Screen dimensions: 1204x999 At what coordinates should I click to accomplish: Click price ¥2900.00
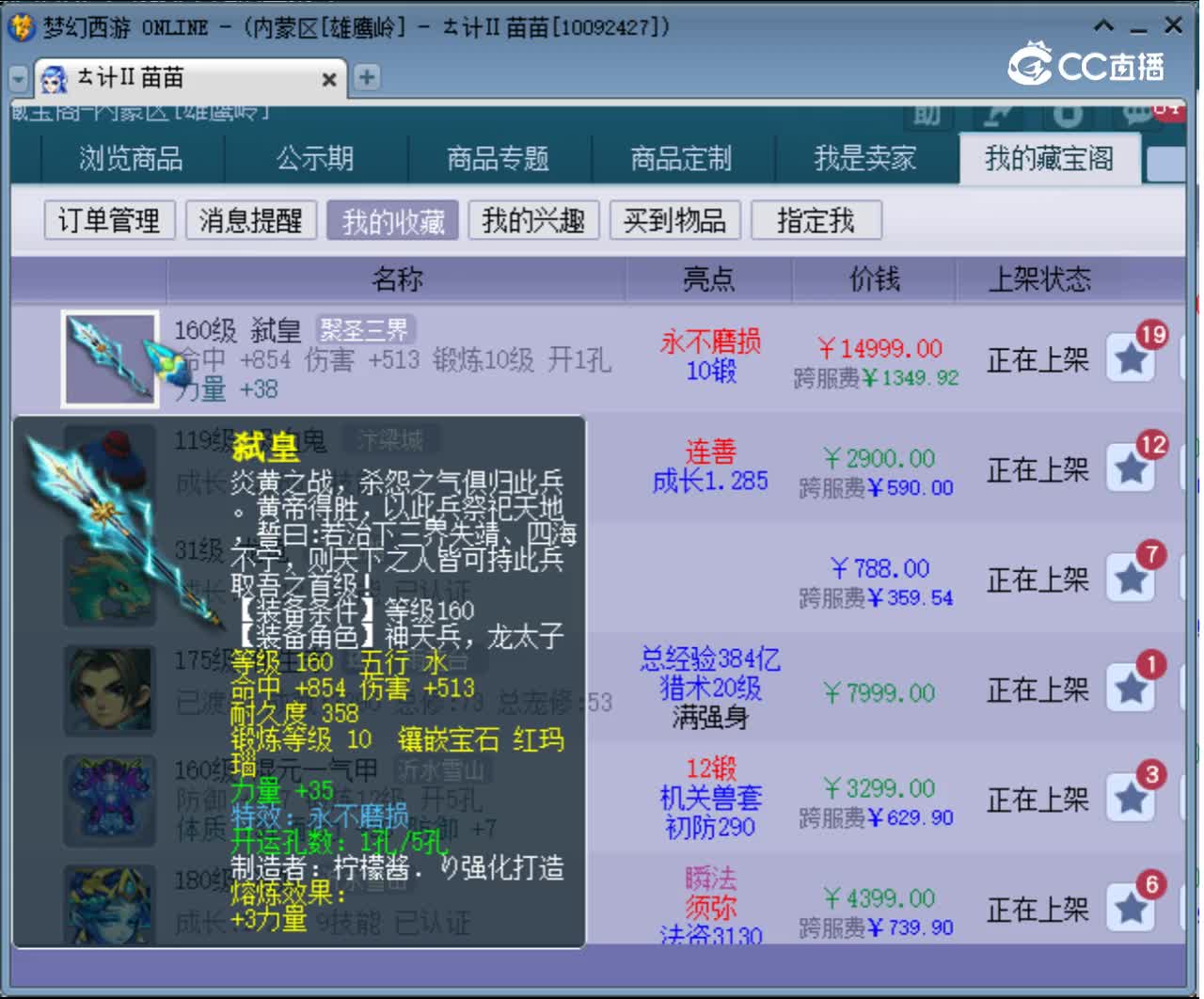click(879, 459)
